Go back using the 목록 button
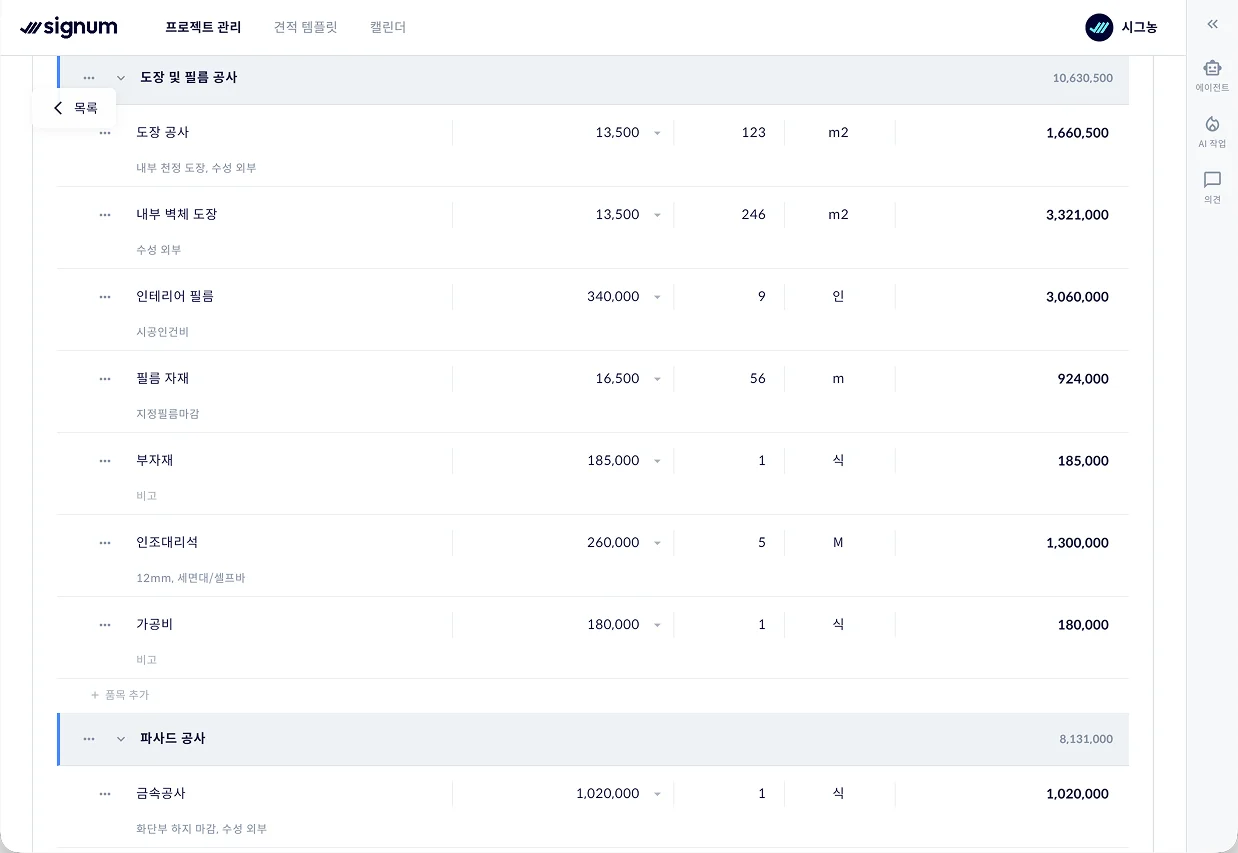The width and height of the screenshot is (1238, 853). click(75, 108)
